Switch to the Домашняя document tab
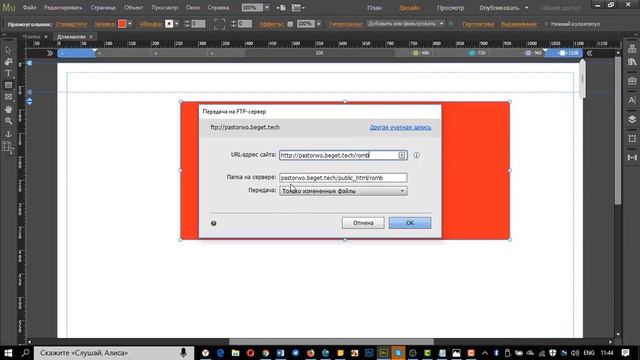Viewport: 640px width, 360px height. (x=71, y=37)
